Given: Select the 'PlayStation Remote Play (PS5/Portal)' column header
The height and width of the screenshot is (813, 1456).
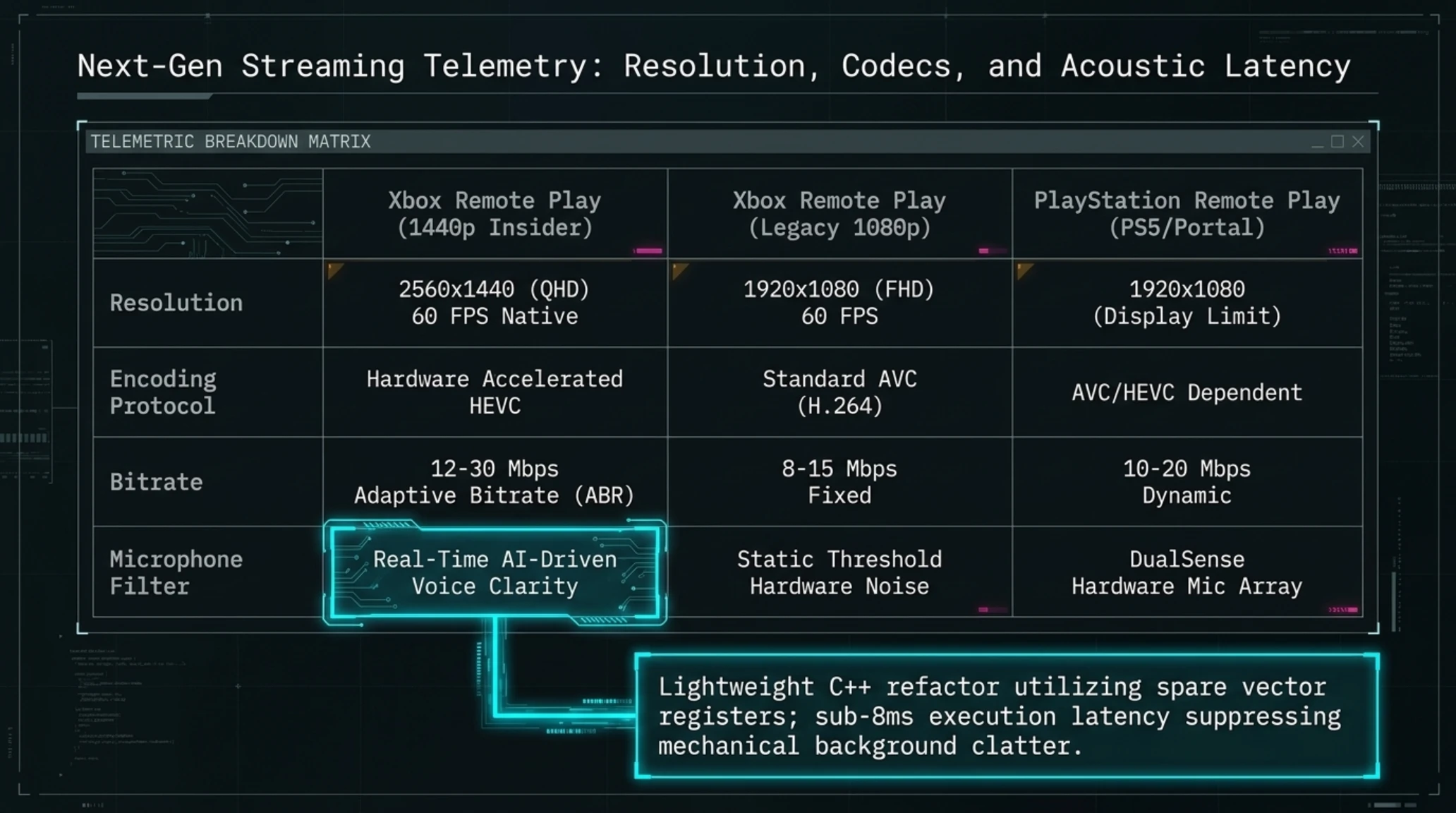Looking at the screenshot, I should coord(1187,214).
